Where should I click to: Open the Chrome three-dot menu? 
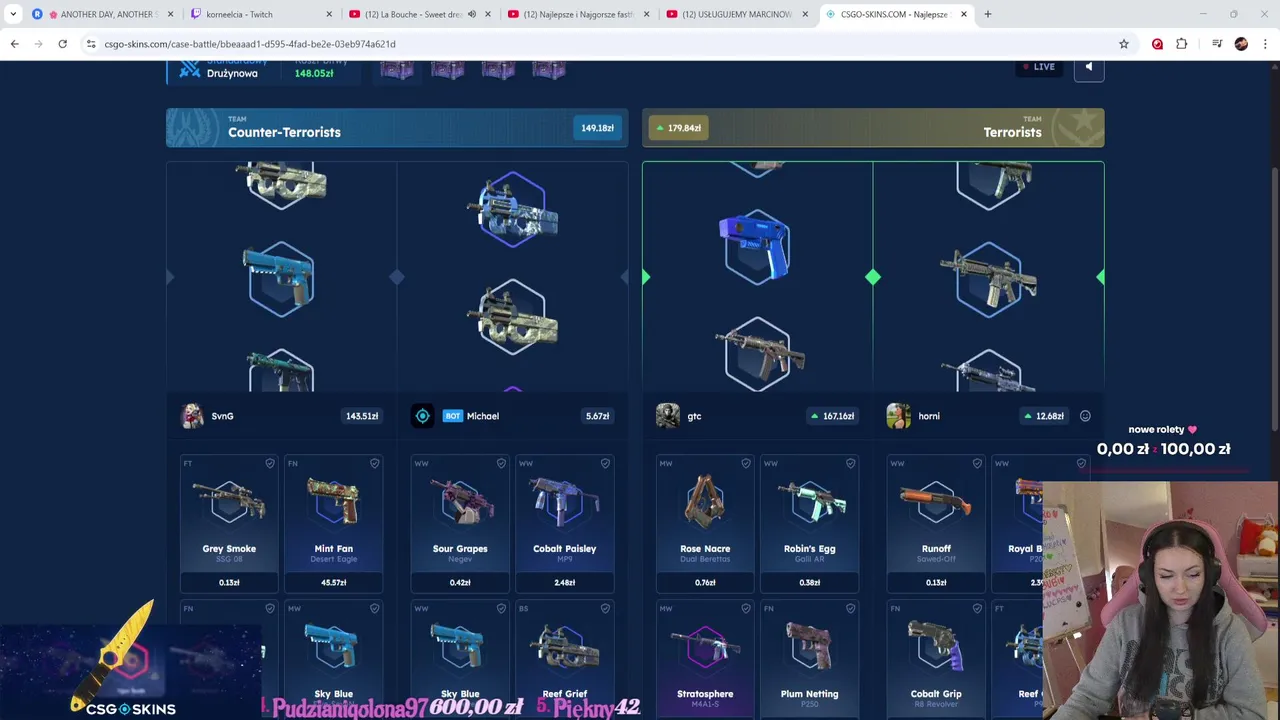1265,44
